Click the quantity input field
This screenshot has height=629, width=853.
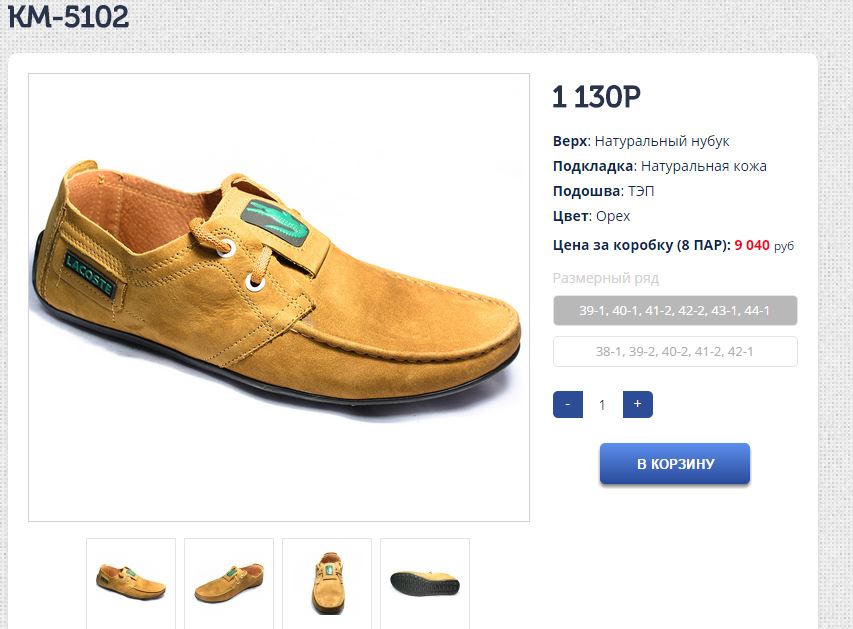point(602,405)
